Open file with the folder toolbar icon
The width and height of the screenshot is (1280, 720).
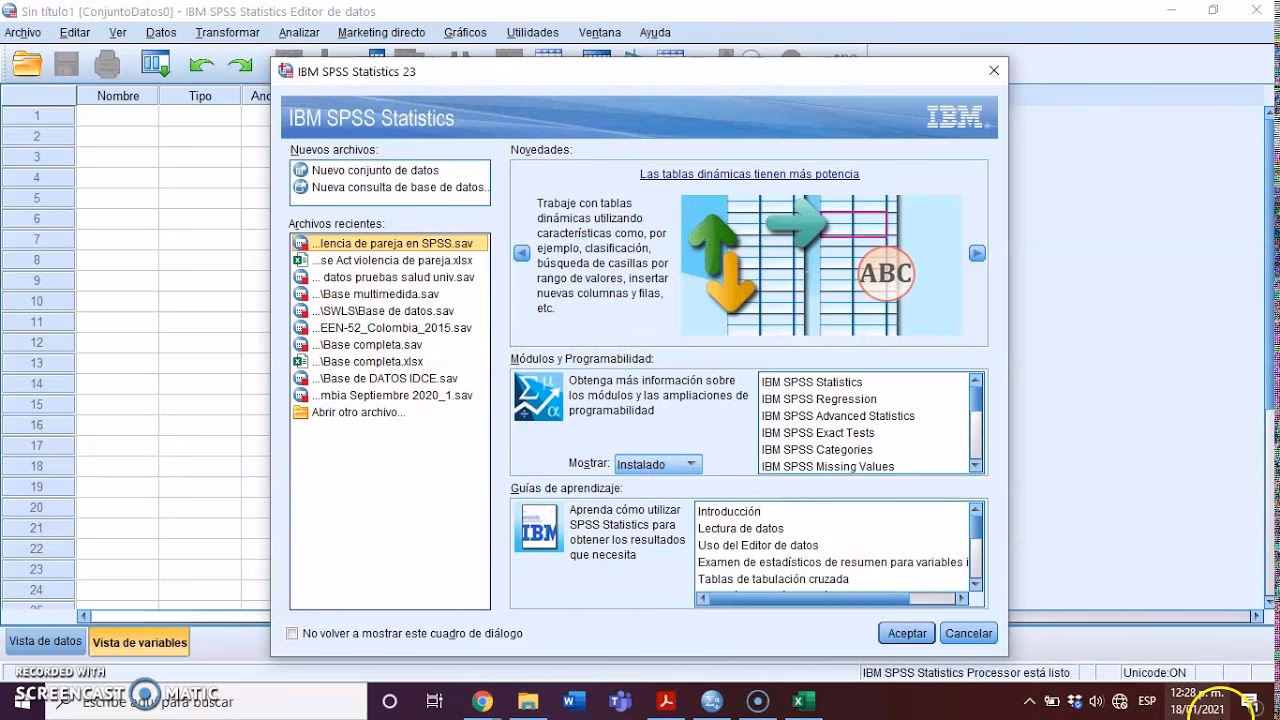[x=27, y=65]
